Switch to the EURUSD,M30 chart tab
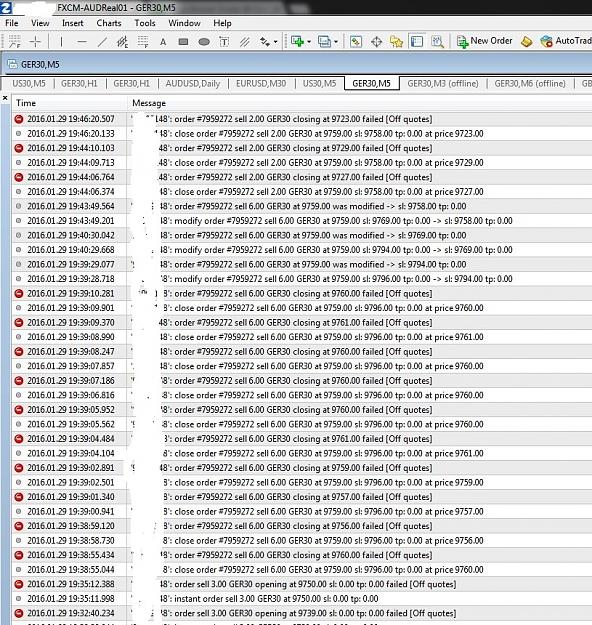Viewport: 592px width, 625px height. [x=261, y=84]
